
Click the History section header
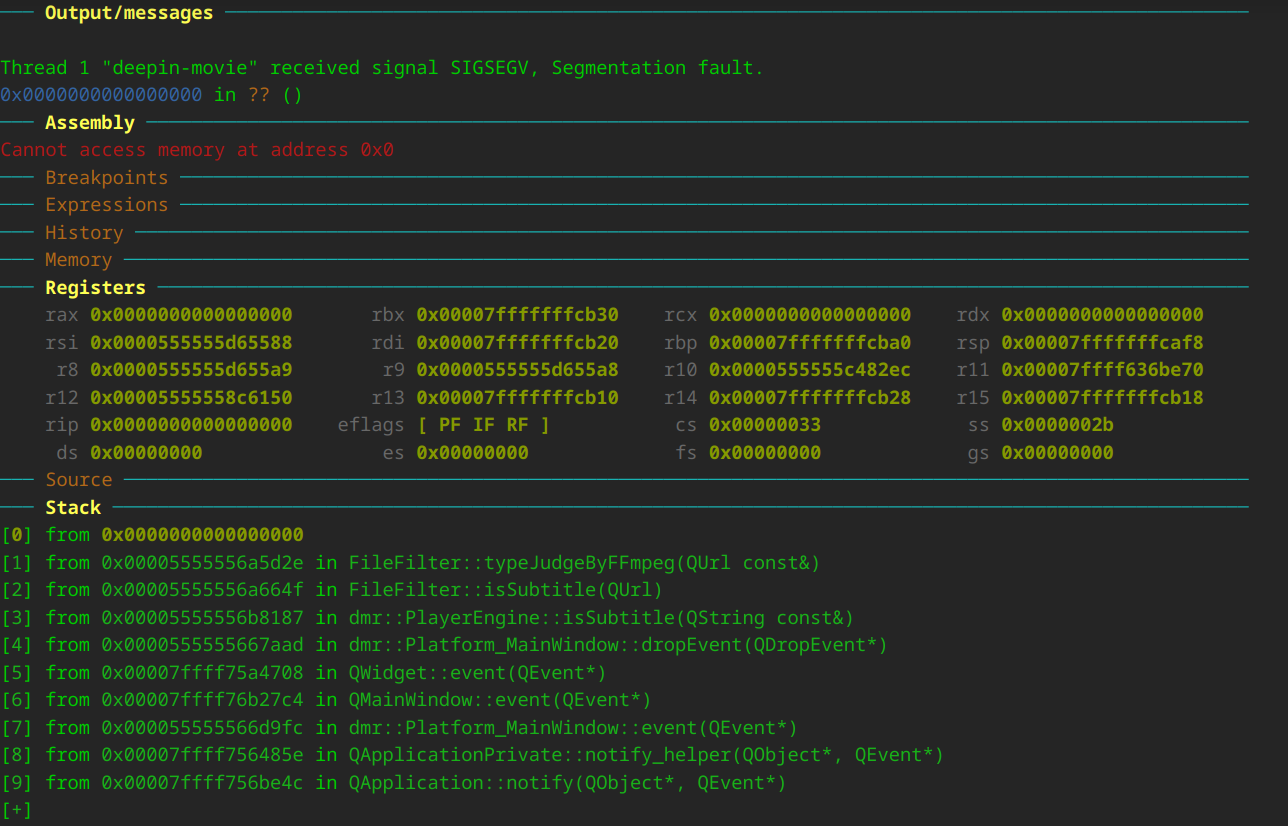tap(84, 233)
